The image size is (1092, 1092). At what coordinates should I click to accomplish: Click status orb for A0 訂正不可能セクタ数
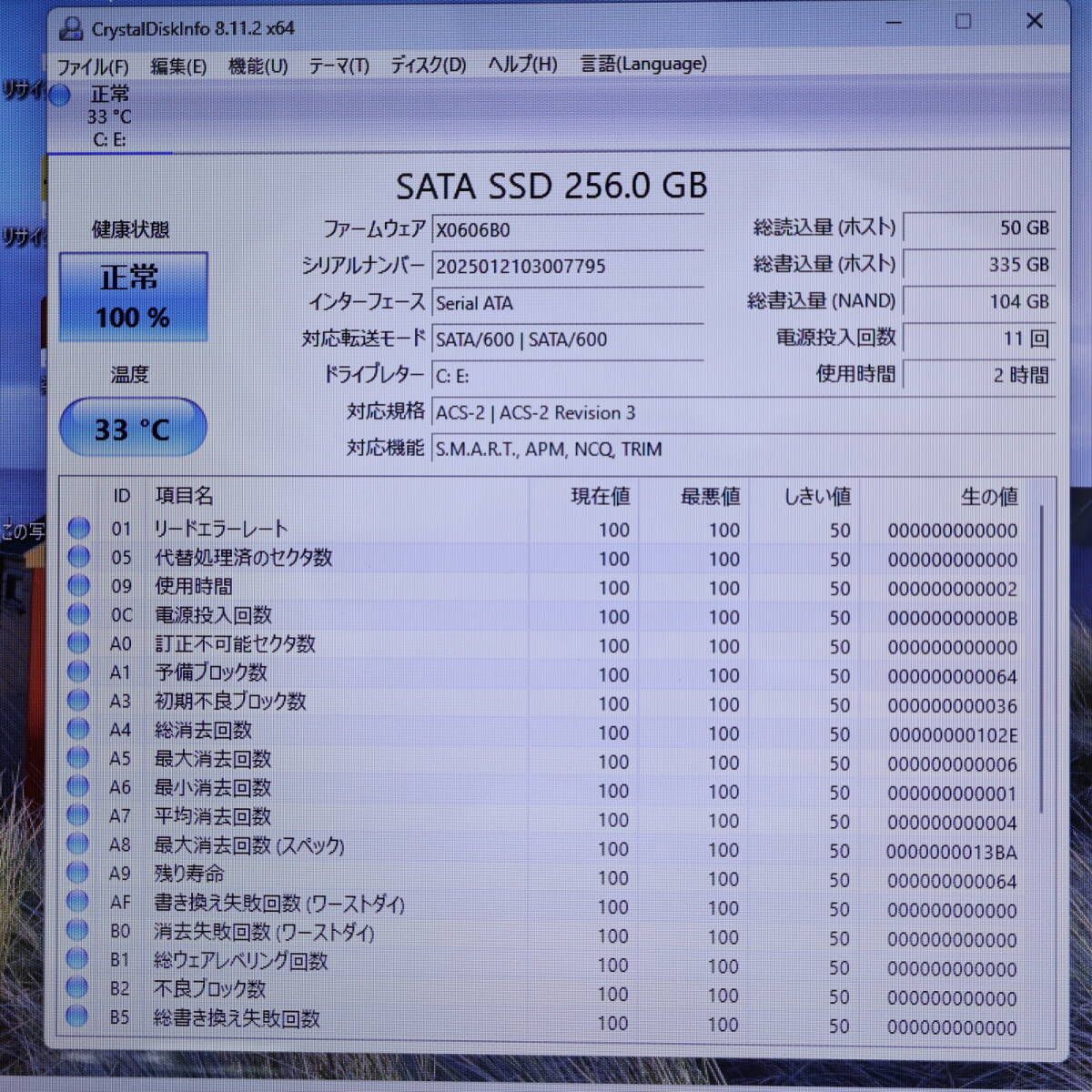79,643
